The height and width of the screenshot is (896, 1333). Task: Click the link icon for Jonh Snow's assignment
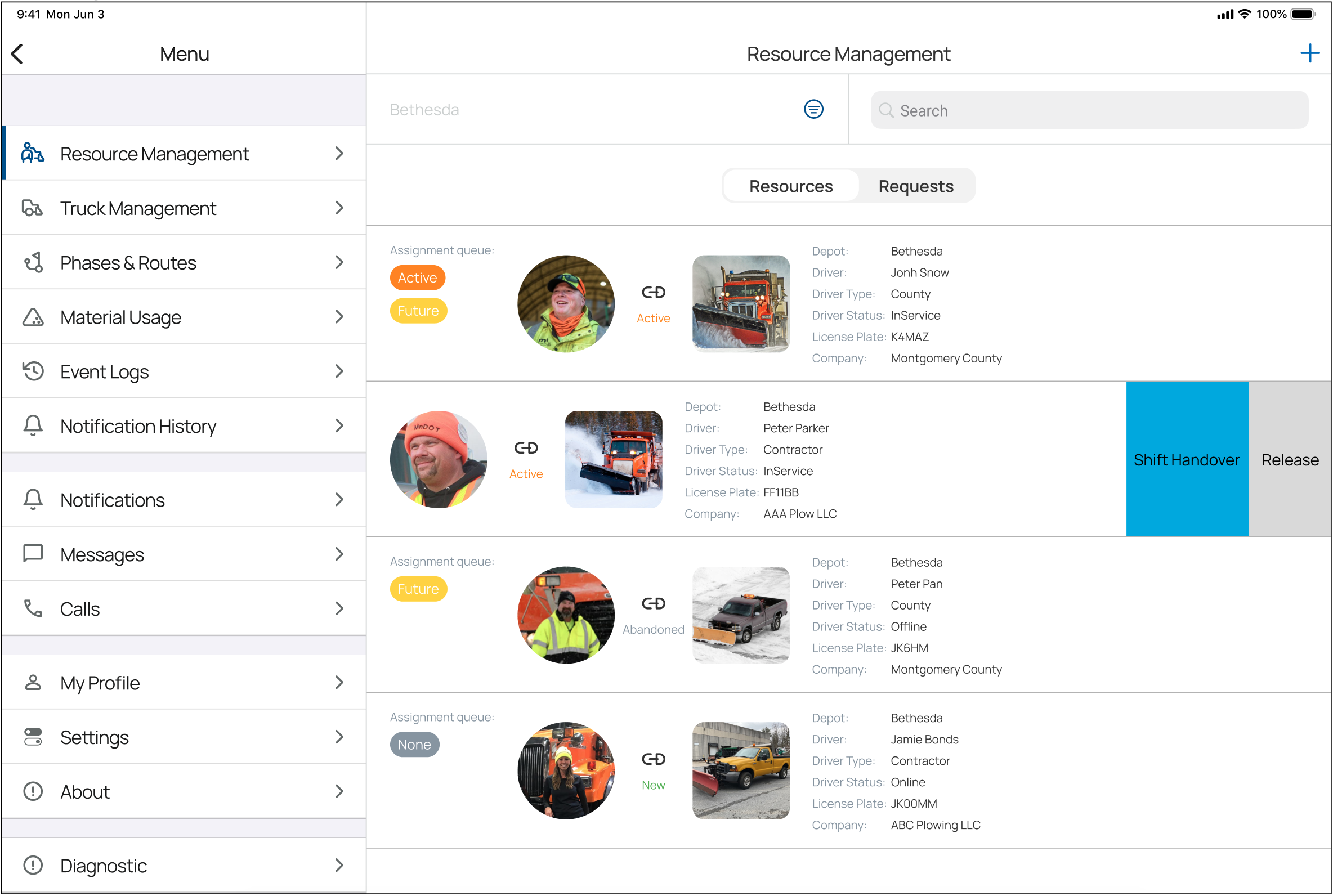653,293
